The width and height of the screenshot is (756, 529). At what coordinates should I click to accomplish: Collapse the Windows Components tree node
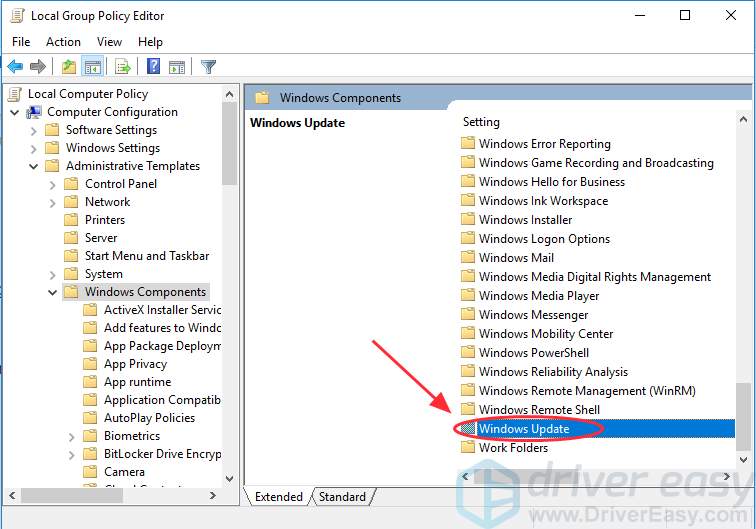click(52, 292)
